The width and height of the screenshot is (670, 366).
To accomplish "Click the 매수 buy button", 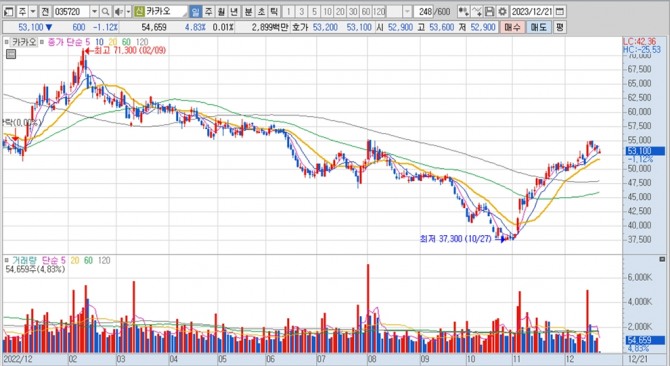I will [x=512, y=27].
